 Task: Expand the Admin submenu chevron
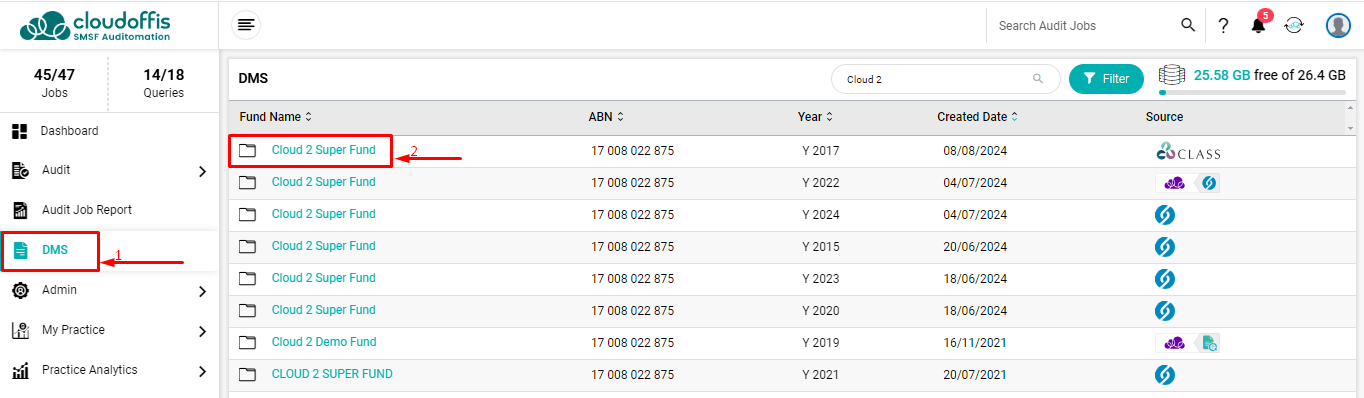pyautogui.click(x=203, y=292)
